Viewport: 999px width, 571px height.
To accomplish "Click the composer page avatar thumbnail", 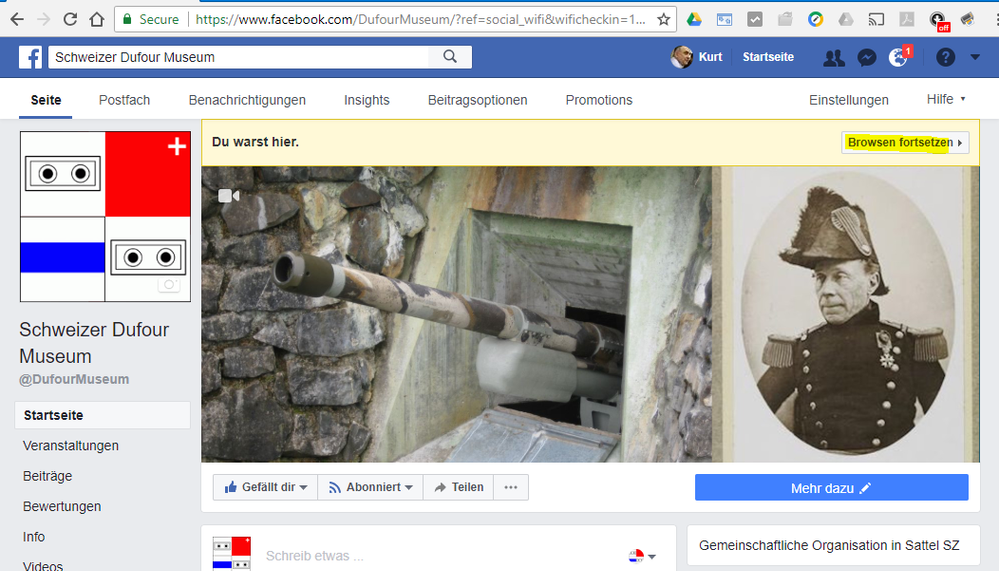I will click(x=231, y=553).
